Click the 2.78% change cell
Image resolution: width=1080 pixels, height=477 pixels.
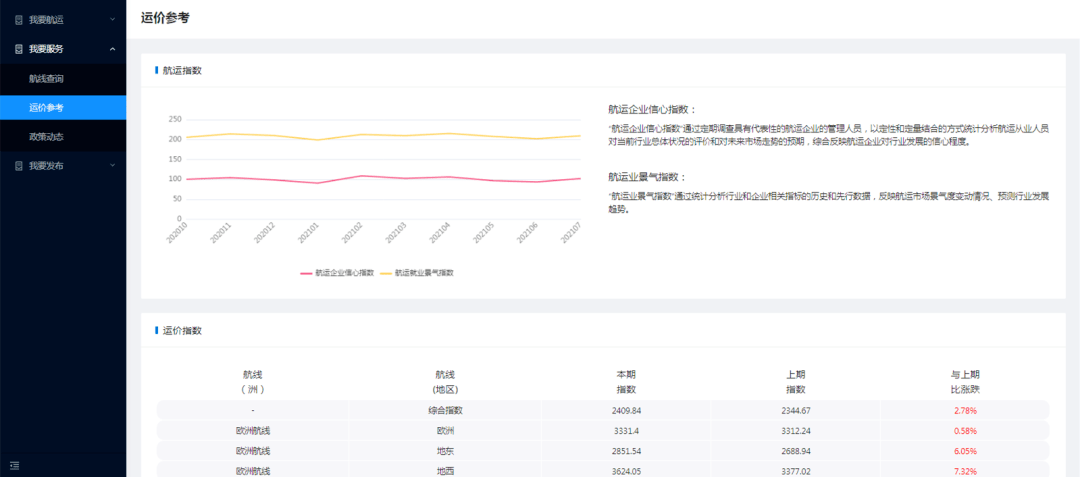point(965,411)
